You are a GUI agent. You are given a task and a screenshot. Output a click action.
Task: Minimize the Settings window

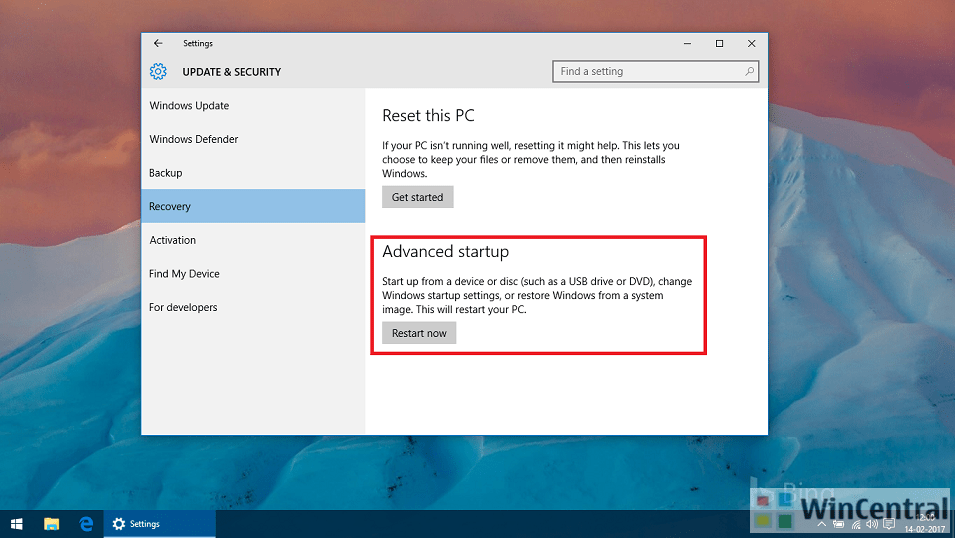[x=687, y=43]
